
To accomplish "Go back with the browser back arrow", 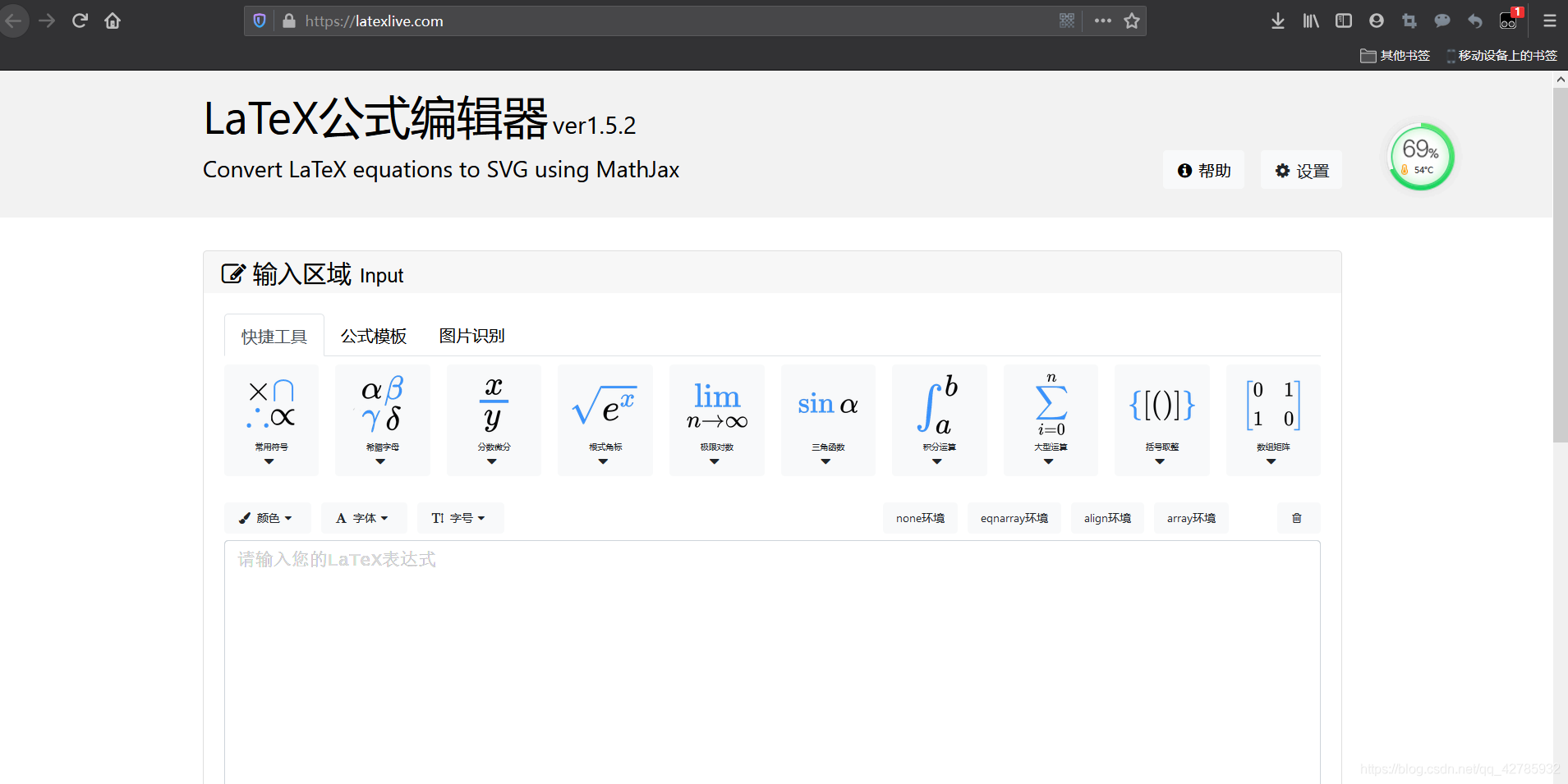I will tap(13, 21).
